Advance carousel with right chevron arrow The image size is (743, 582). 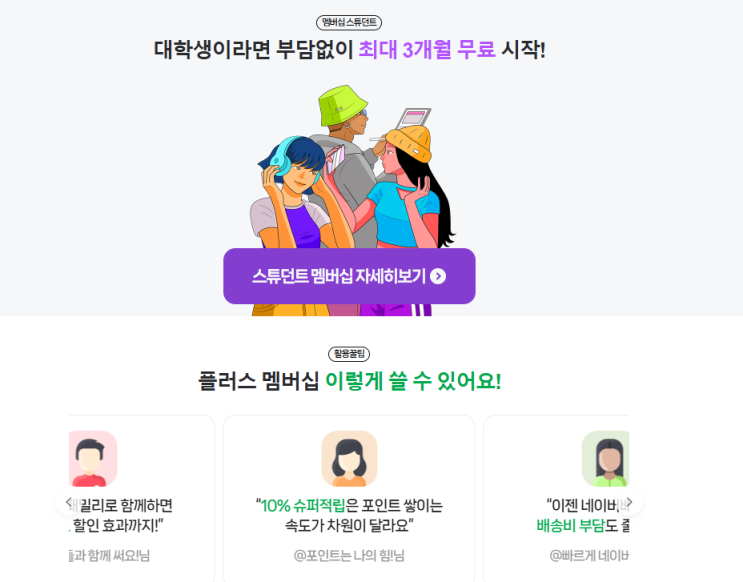coord(629,501)
